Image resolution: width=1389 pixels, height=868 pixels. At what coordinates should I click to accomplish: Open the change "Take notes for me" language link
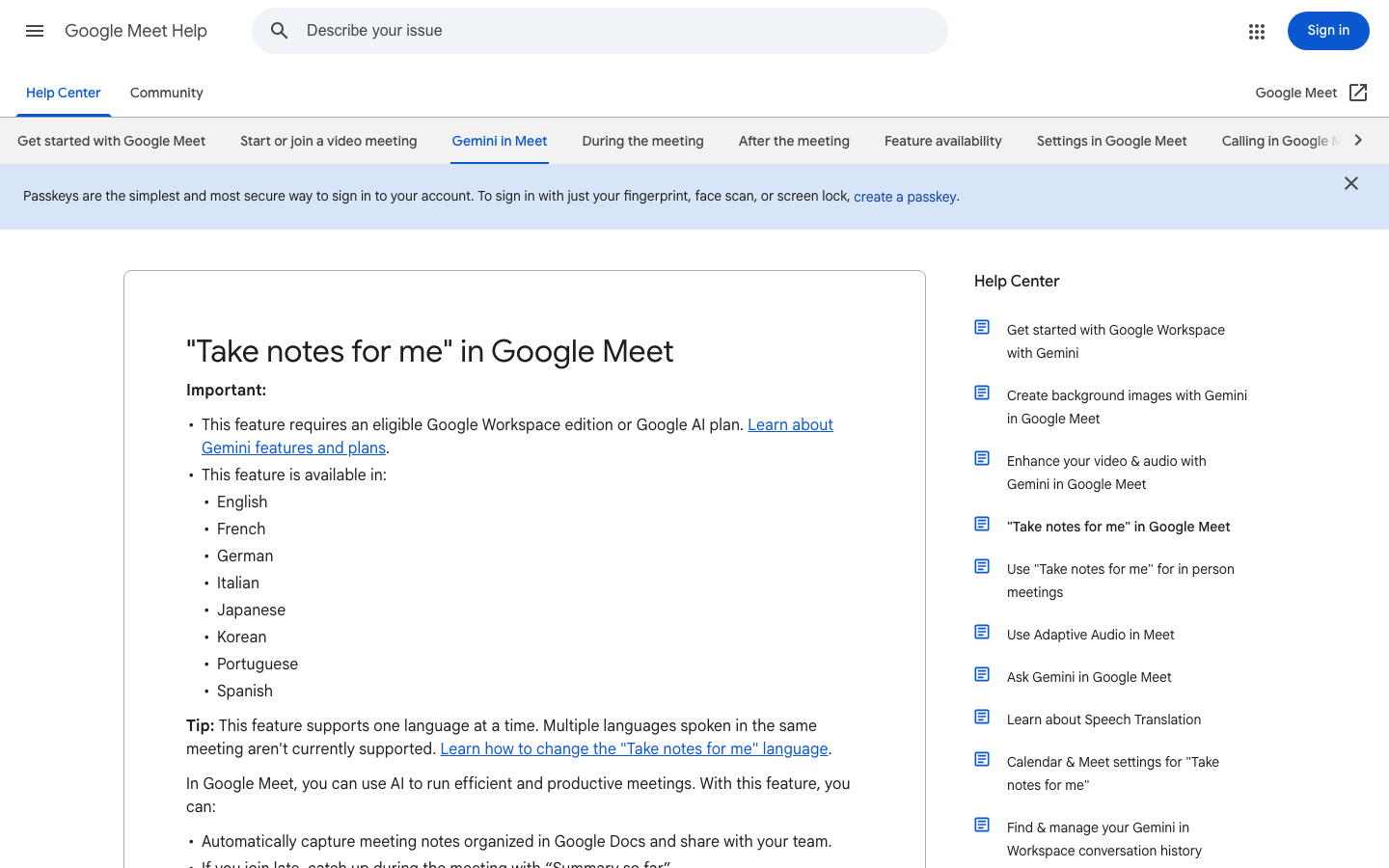634,748
